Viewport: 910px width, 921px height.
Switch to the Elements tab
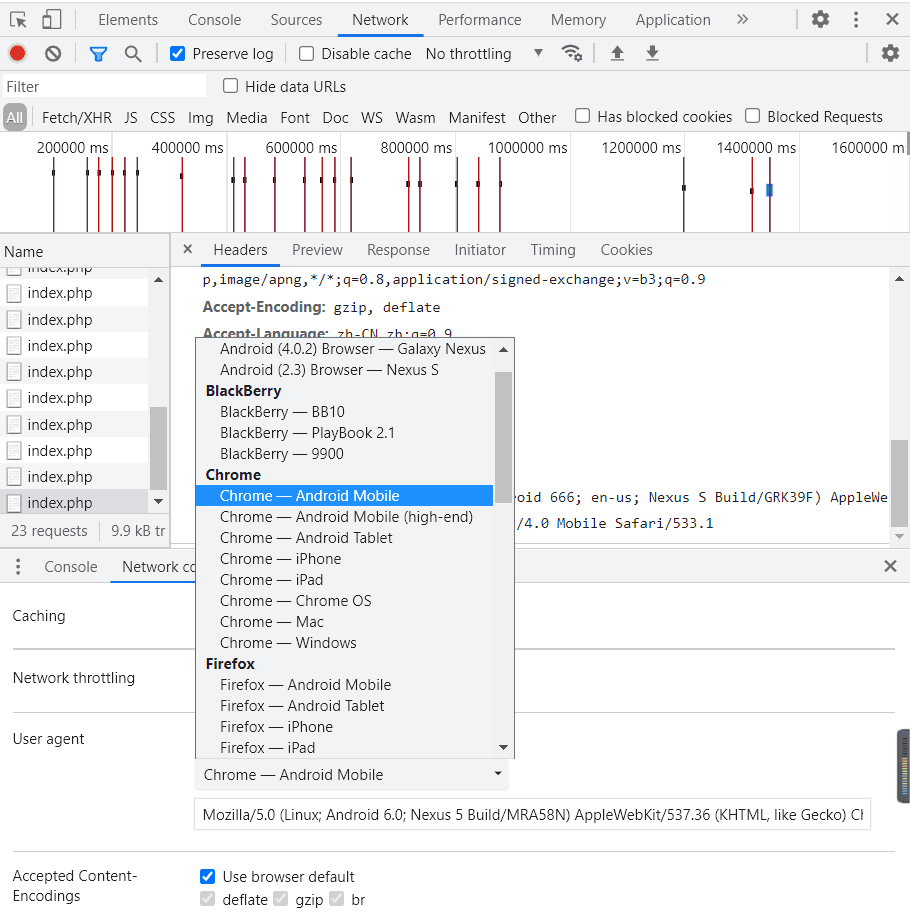coord(128,20)
